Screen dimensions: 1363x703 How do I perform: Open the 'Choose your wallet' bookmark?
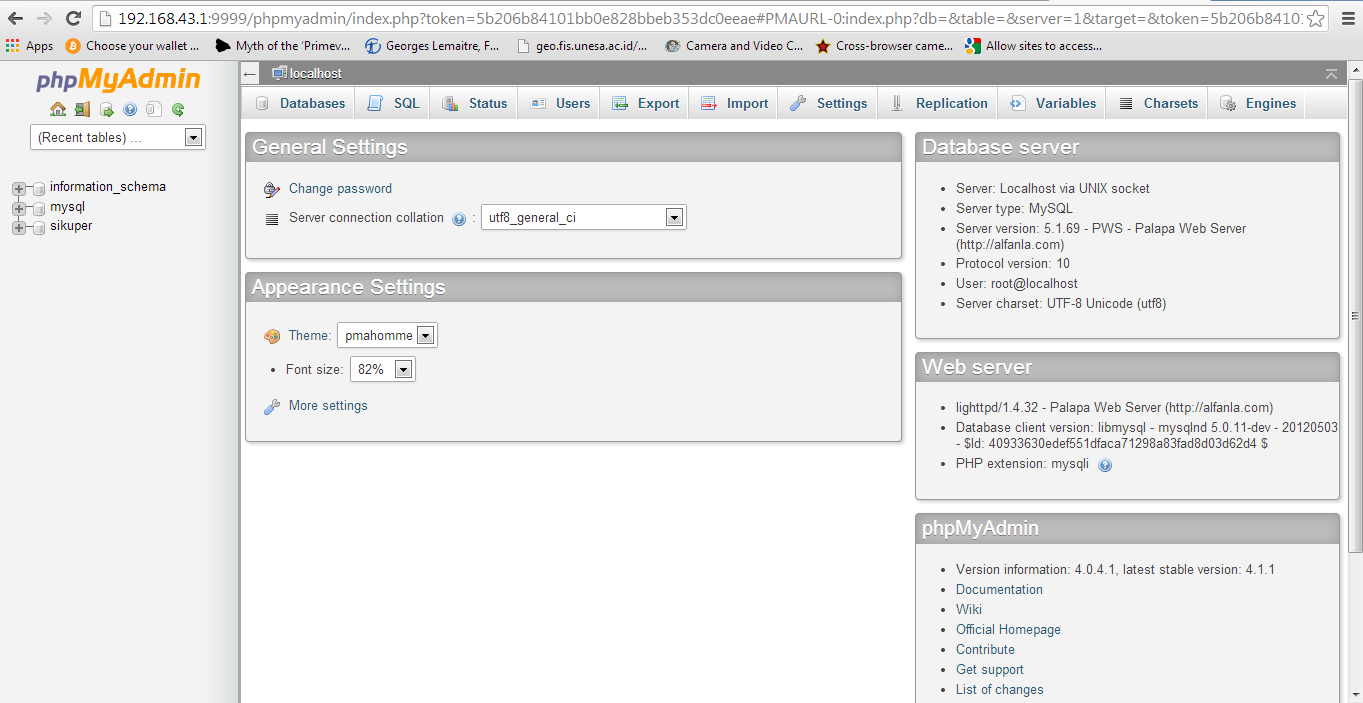133,46
